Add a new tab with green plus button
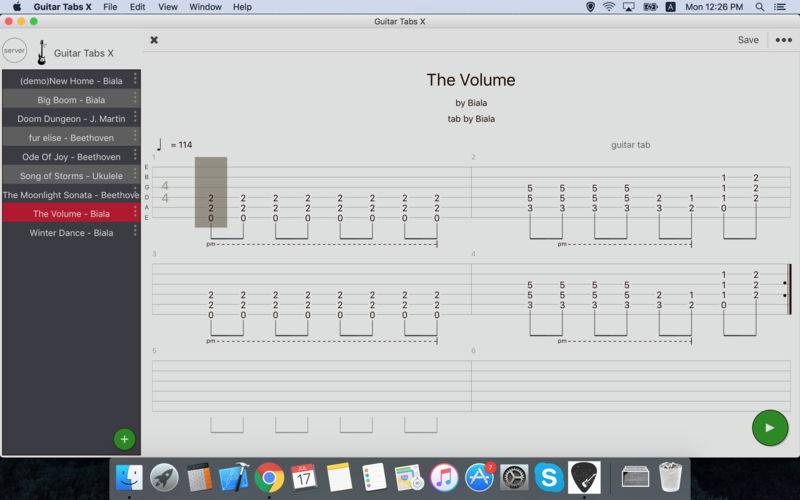Image resolution: width=800 pixels, height=500 pixels. click(x=124, y=439)
